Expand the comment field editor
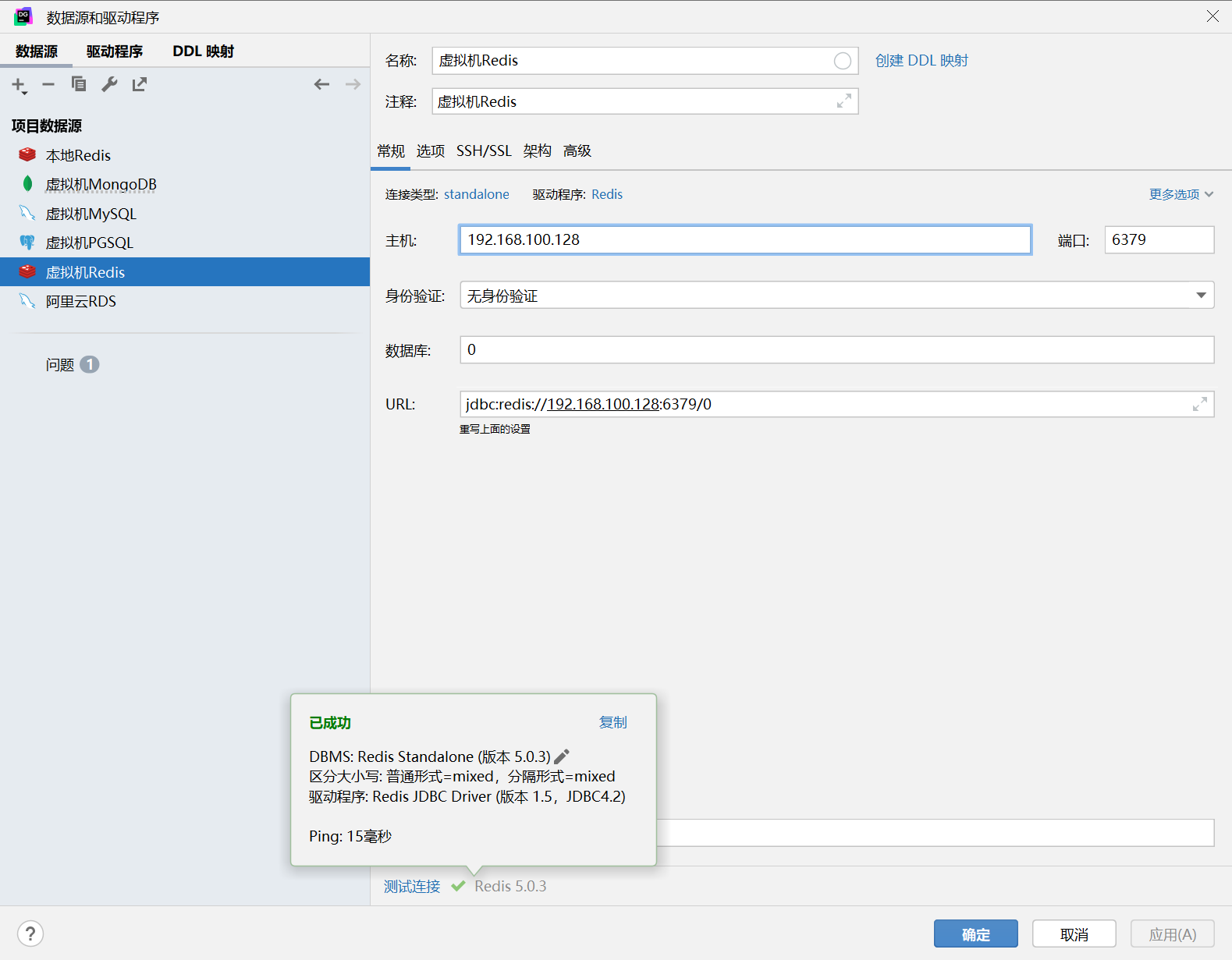The width and height of the screenshot is (1232, 960). point(844,101)
